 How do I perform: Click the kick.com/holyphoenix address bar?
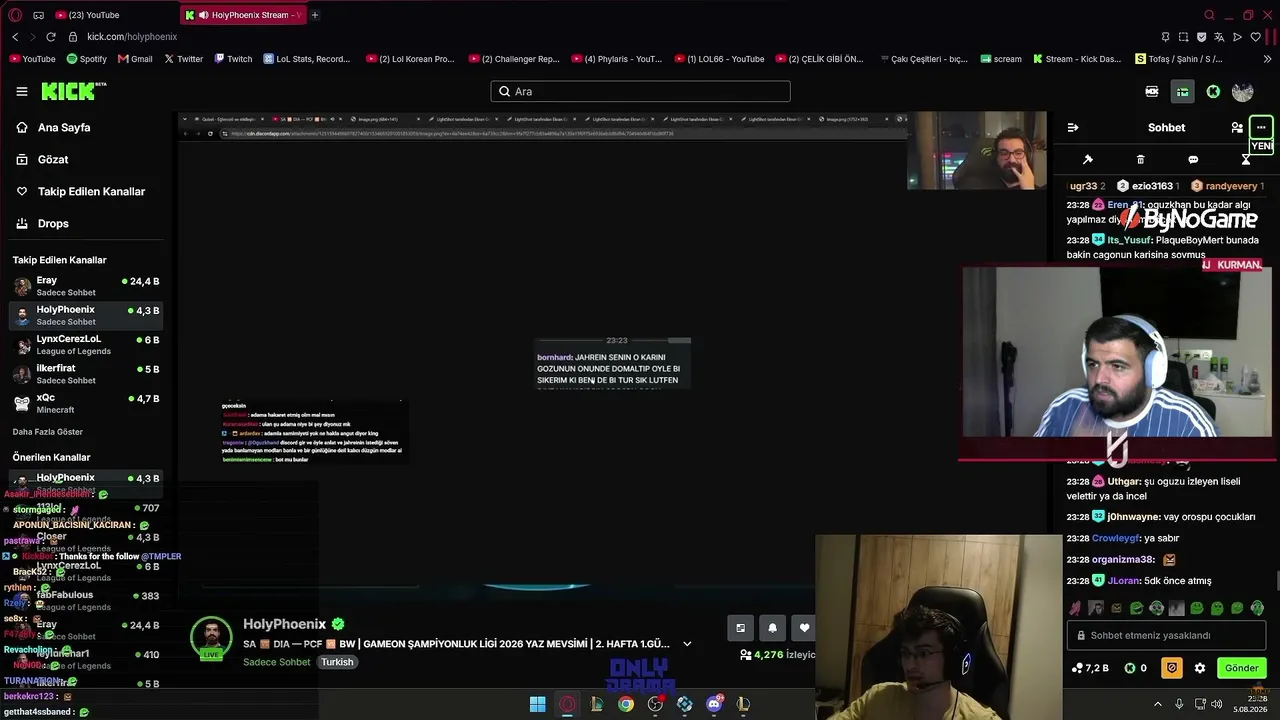tap(132, 37)
